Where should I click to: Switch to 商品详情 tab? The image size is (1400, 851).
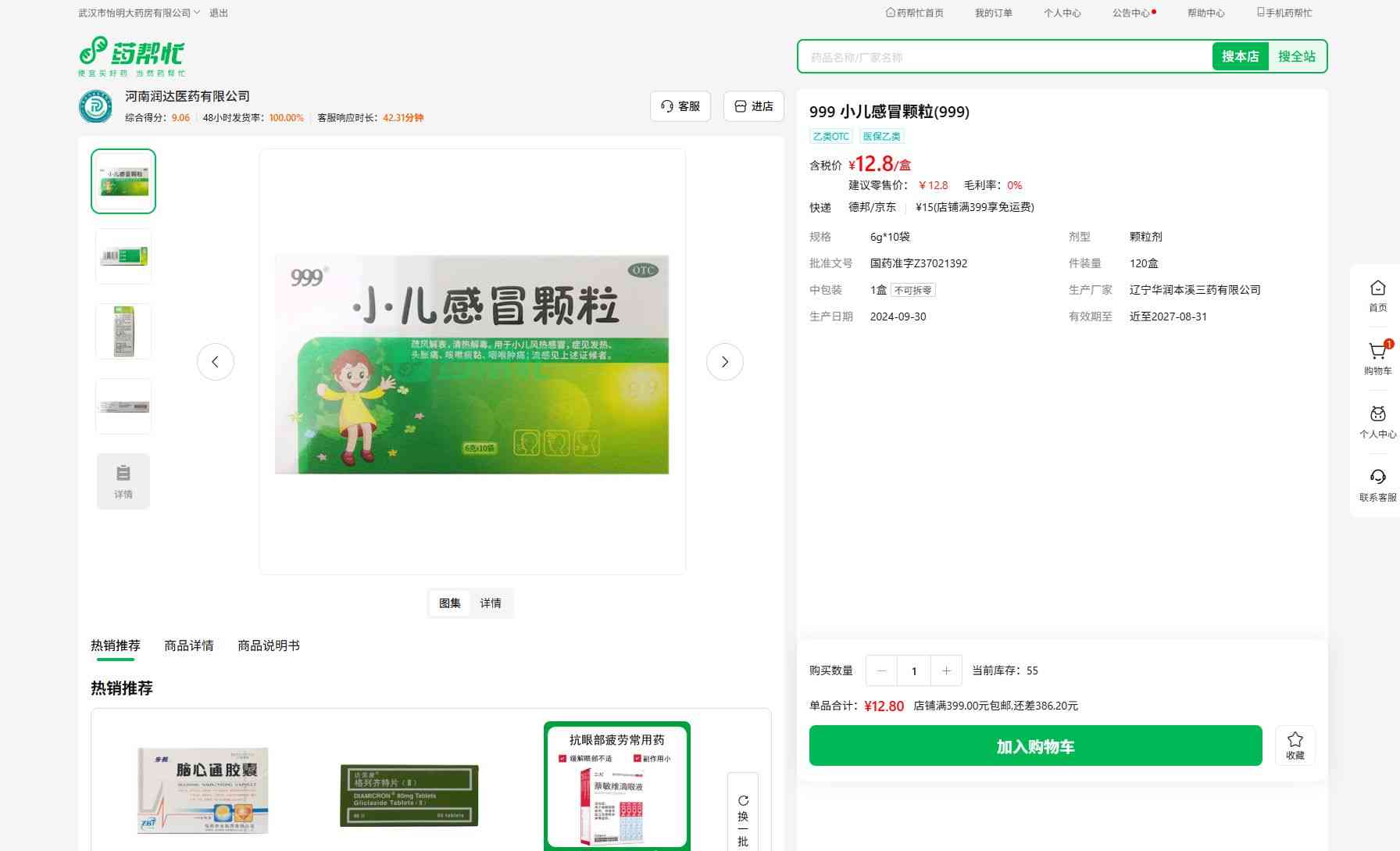[x=189, y=645]
